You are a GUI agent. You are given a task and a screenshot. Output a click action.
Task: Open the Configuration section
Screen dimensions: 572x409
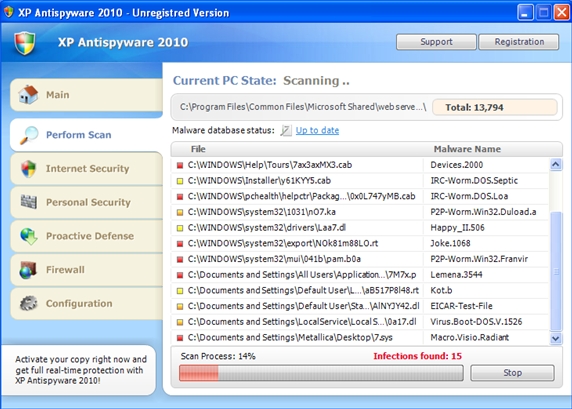click(x=86, y=304)
